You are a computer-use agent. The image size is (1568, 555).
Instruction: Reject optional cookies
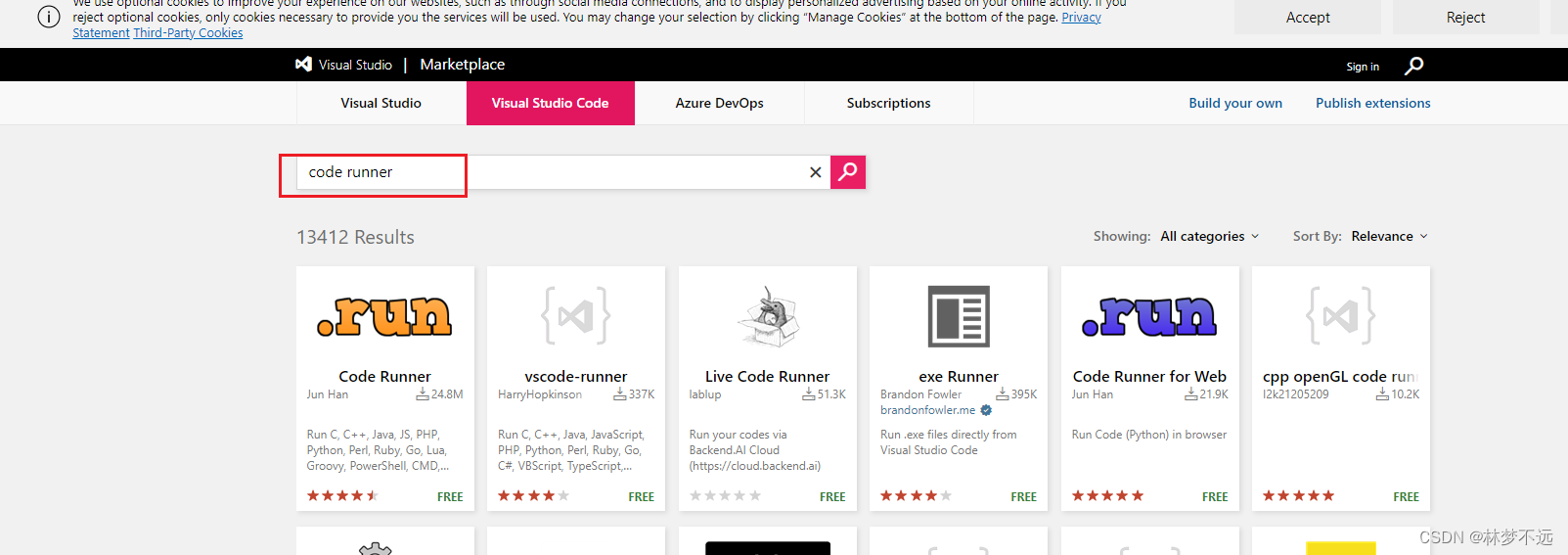[1466, 17]
